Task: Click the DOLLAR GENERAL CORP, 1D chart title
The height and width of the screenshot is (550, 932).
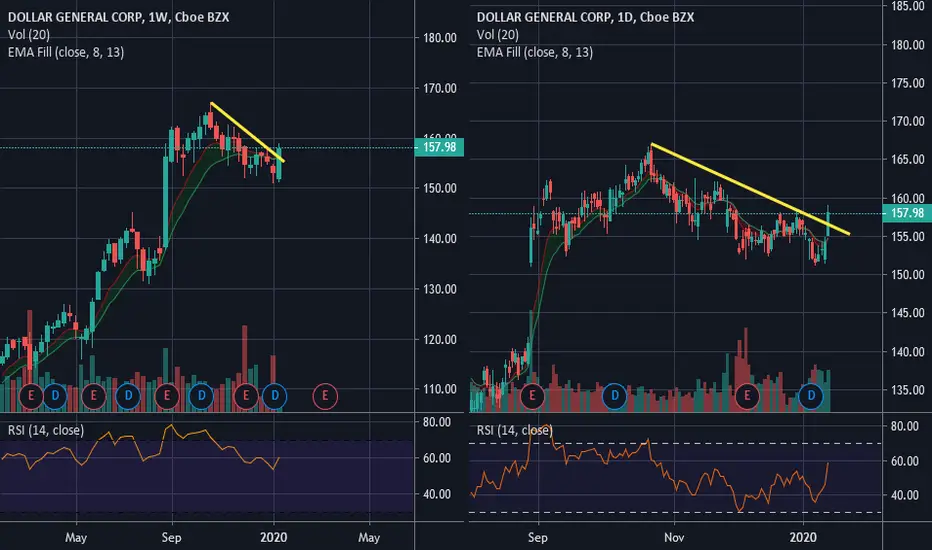Action: (585, 17)
